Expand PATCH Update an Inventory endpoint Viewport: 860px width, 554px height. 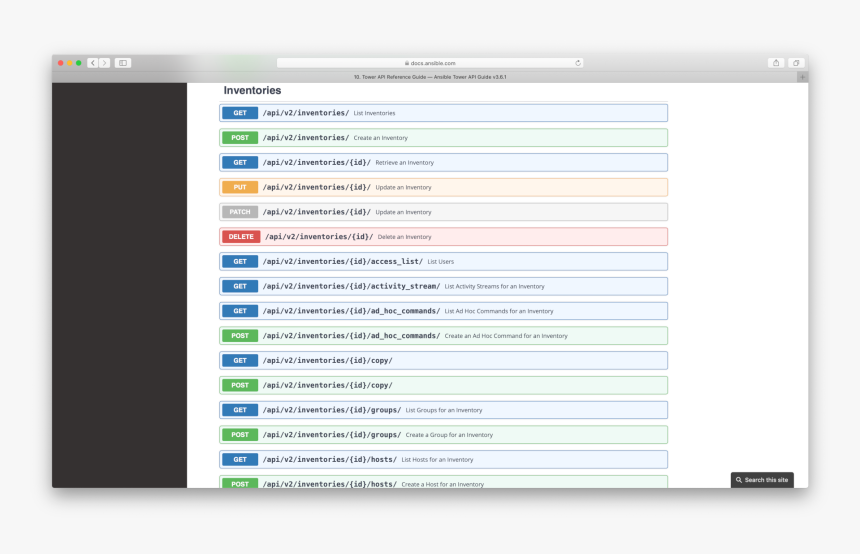(444, 212)
